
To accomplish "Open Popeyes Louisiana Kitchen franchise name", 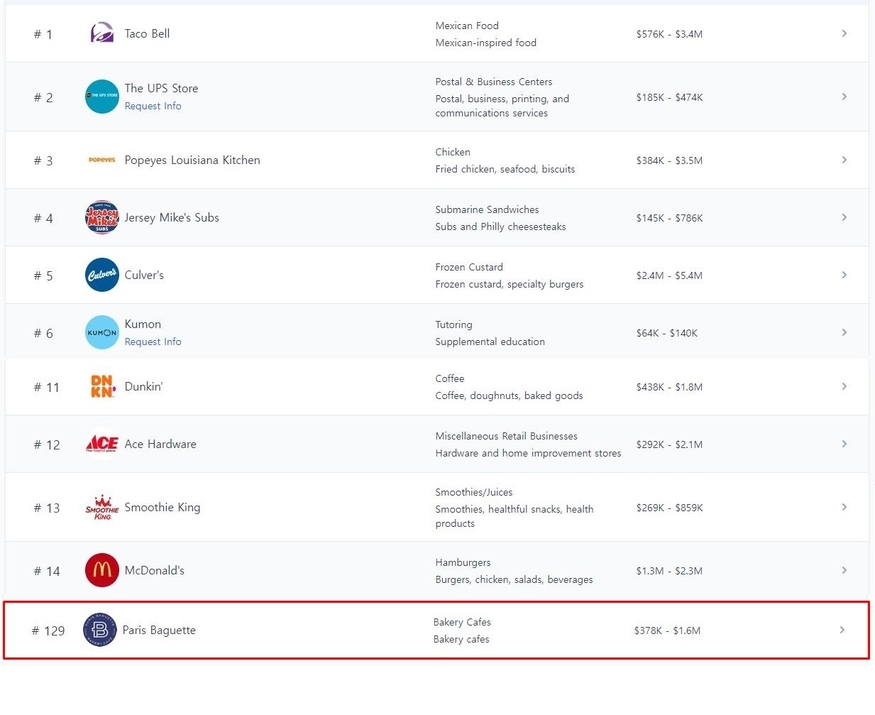I will [x=193, y=160].
